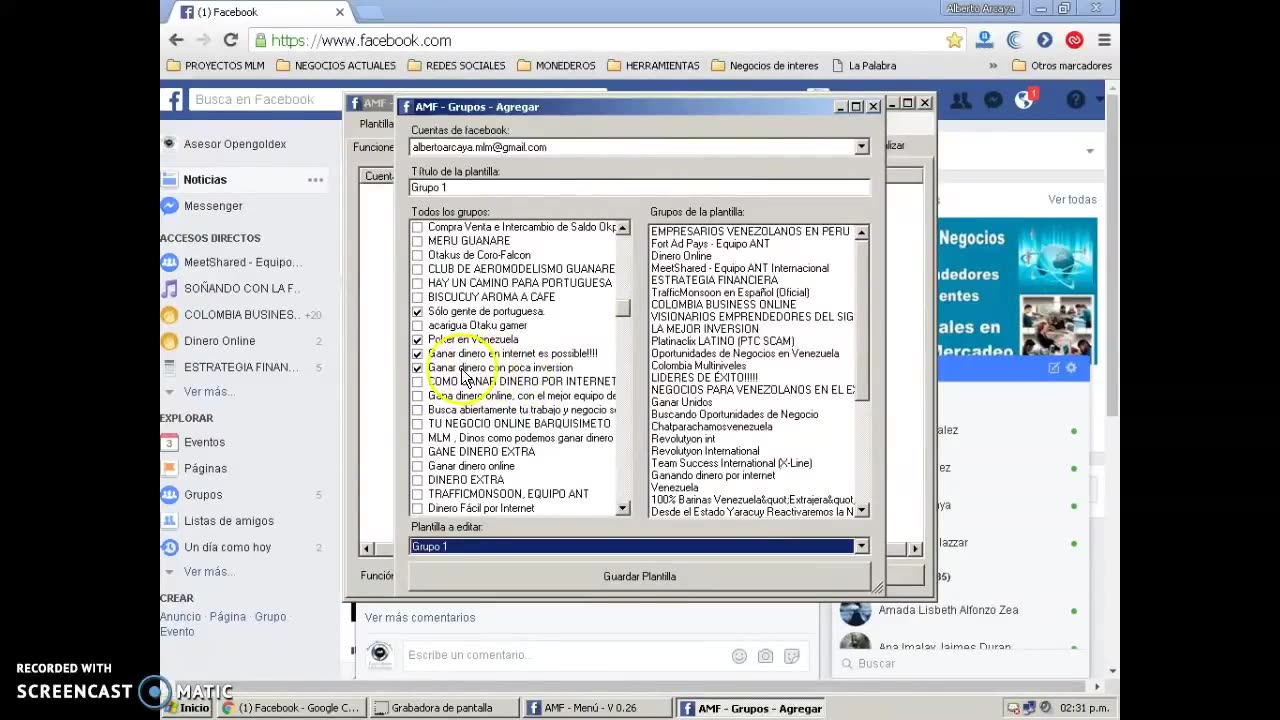Open Facebook notifications globe icon
Image resolution: width=1280 pixels, height=720 pixels.
(x=1025, y=99)
